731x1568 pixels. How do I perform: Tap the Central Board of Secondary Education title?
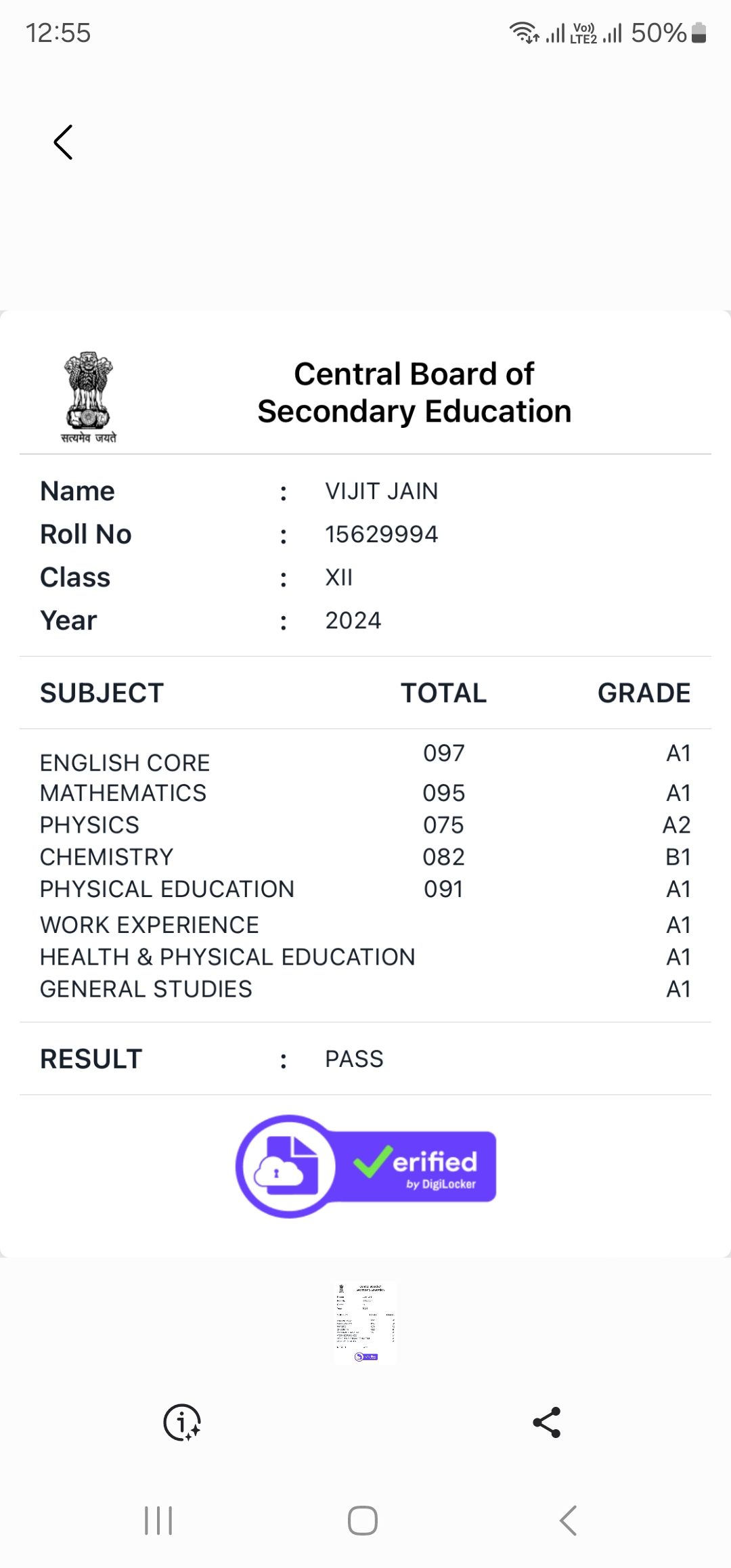[x=414, y=393]
